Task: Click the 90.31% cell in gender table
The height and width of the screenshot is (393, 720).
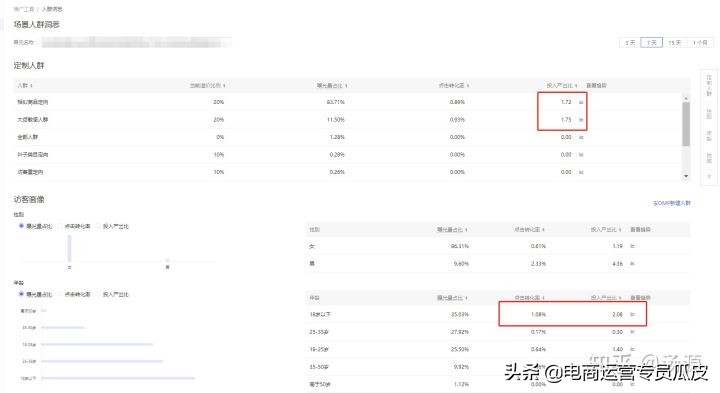Action: (460, 246)
